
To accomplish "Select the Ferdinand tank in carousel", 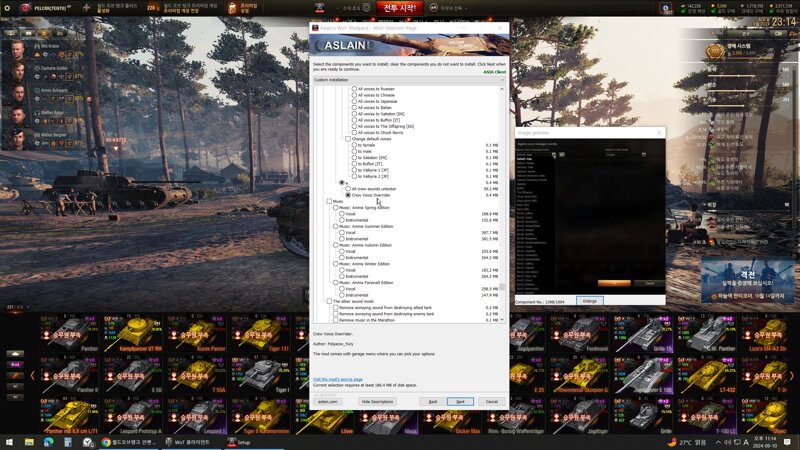I will coord(580,334).
